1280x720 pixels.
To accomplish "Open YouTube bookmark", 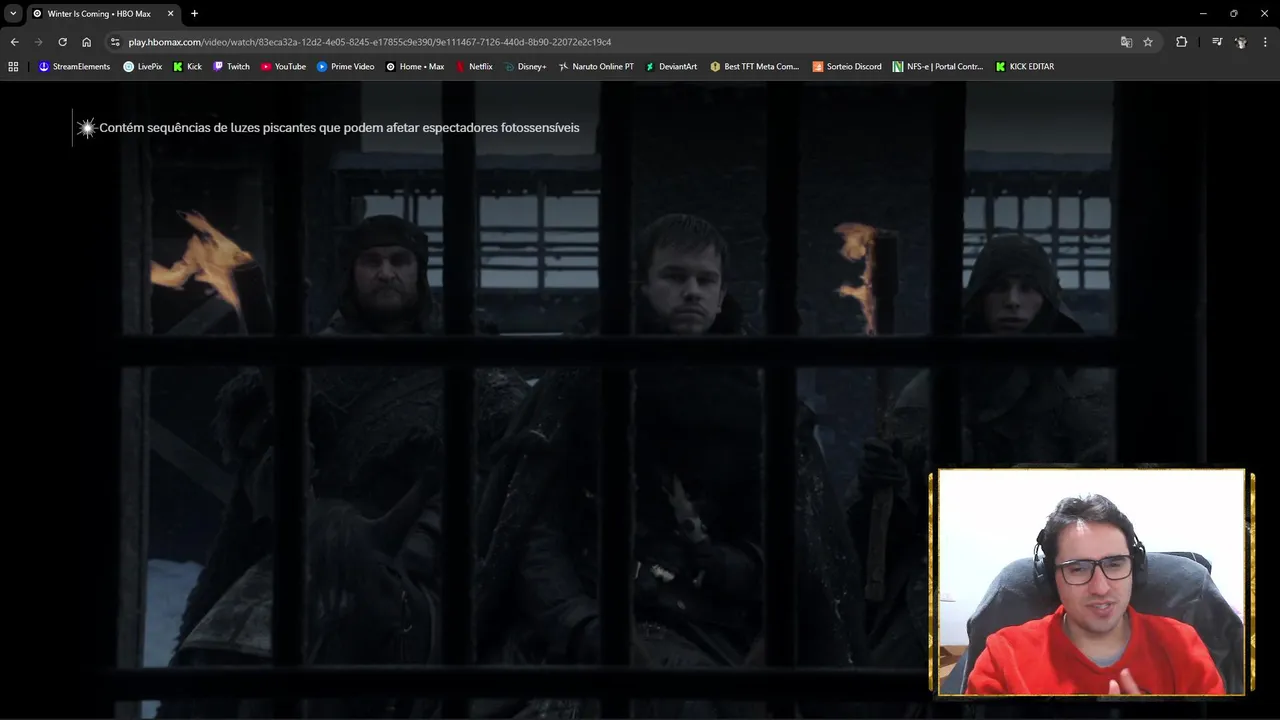I will 283,67.
